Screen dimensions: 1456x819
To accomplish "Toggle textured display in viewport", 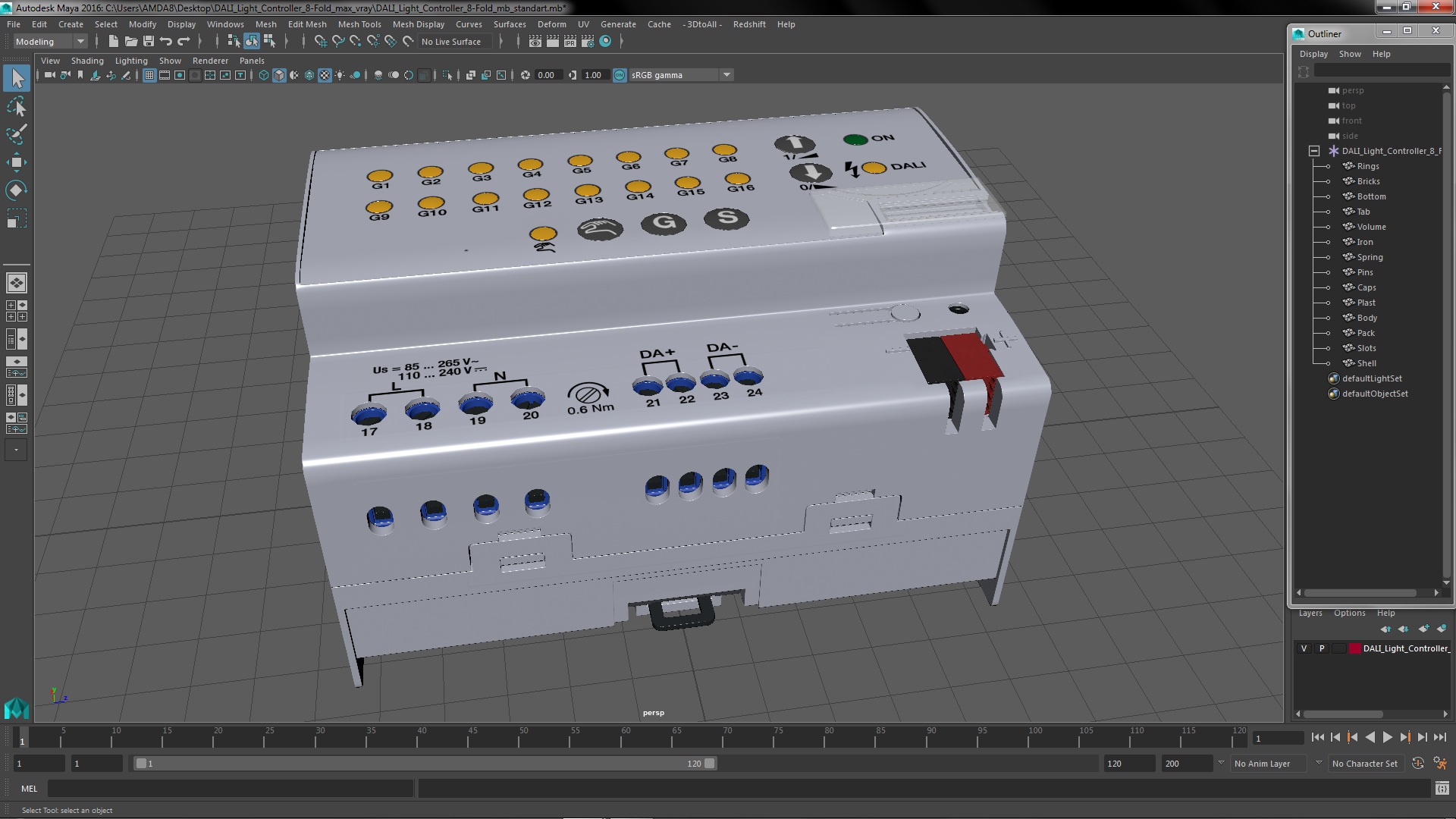I will (325, 75).
